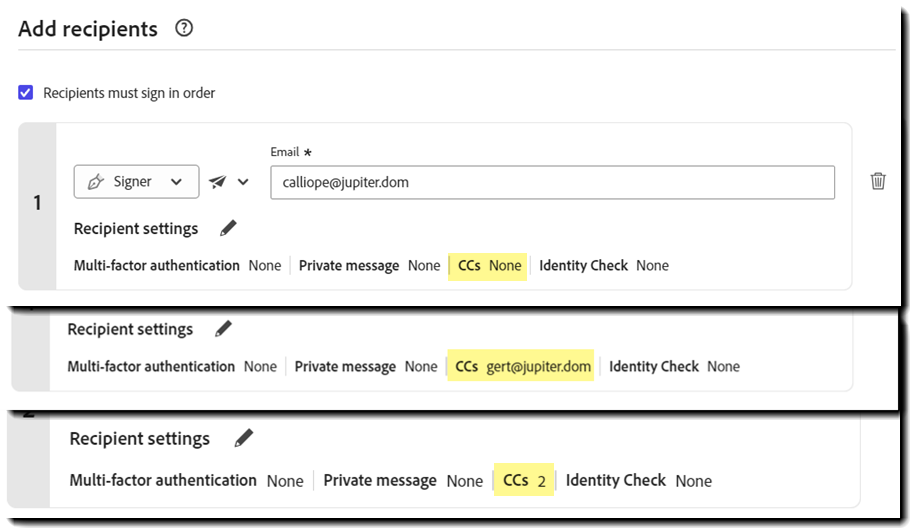Screen dimensions: 910x528
Task: Open the Signer role dropdown
Action: [x=136, y=182]
